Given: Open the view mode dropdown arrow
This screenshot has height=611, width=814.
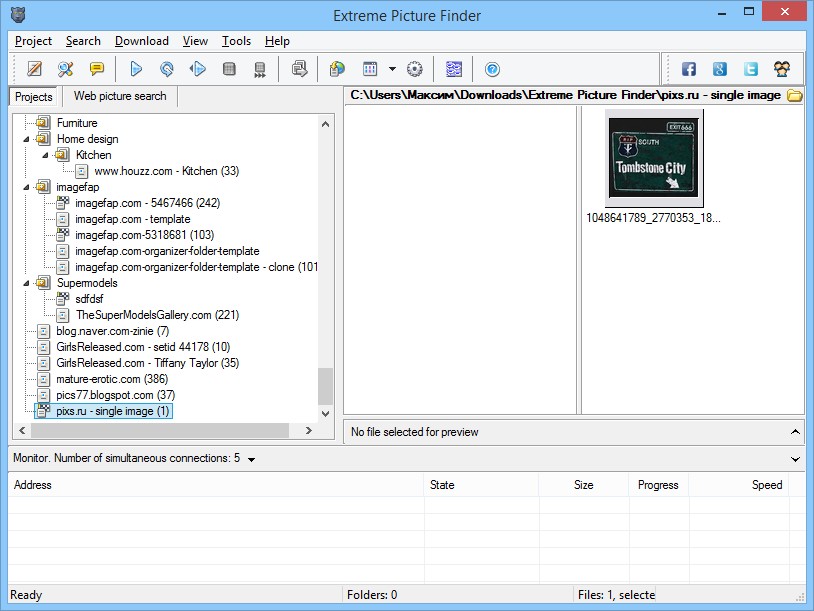Looking at the screenshot, I should pos(392,69).
